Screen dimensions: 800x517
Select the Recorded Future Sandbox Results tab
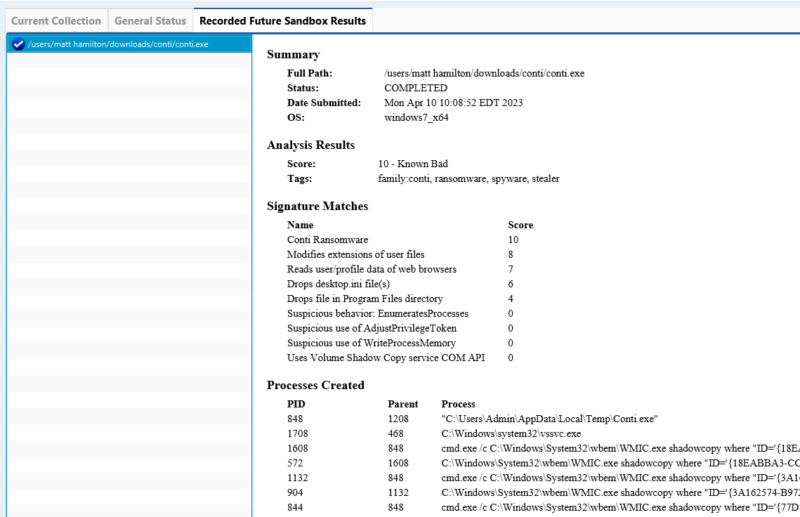283,21
